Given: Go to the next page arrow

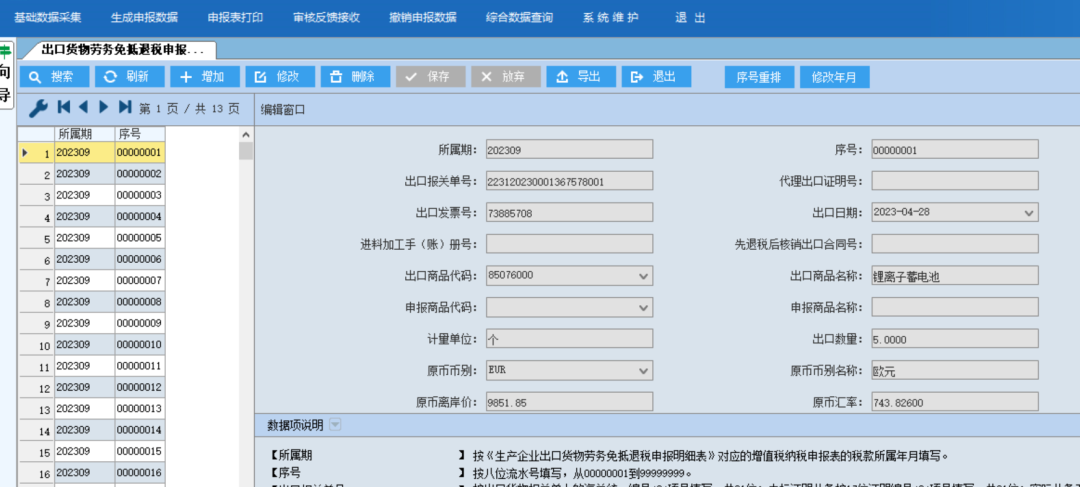Looking at the screenshot, I should [104, 107].
